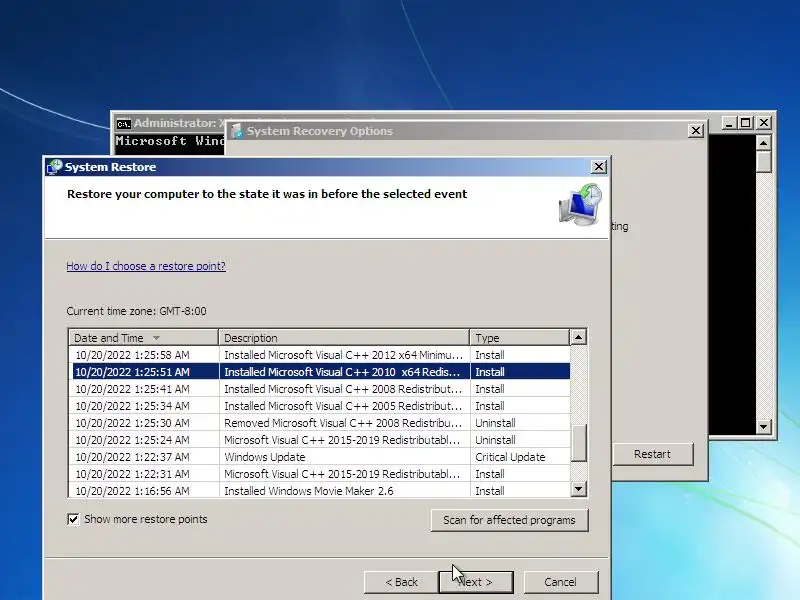
Task: Click the System Recovery Options title icon
Action: pos(237,131)
